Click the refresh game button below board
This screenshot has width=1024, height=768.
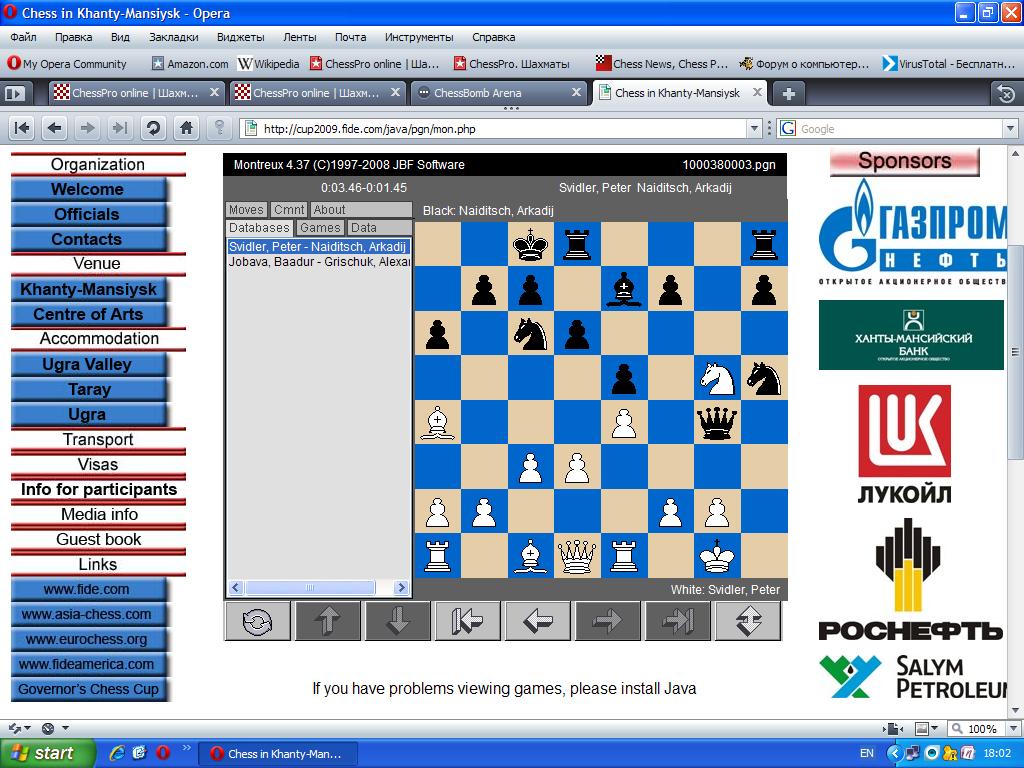click(257, 621)
